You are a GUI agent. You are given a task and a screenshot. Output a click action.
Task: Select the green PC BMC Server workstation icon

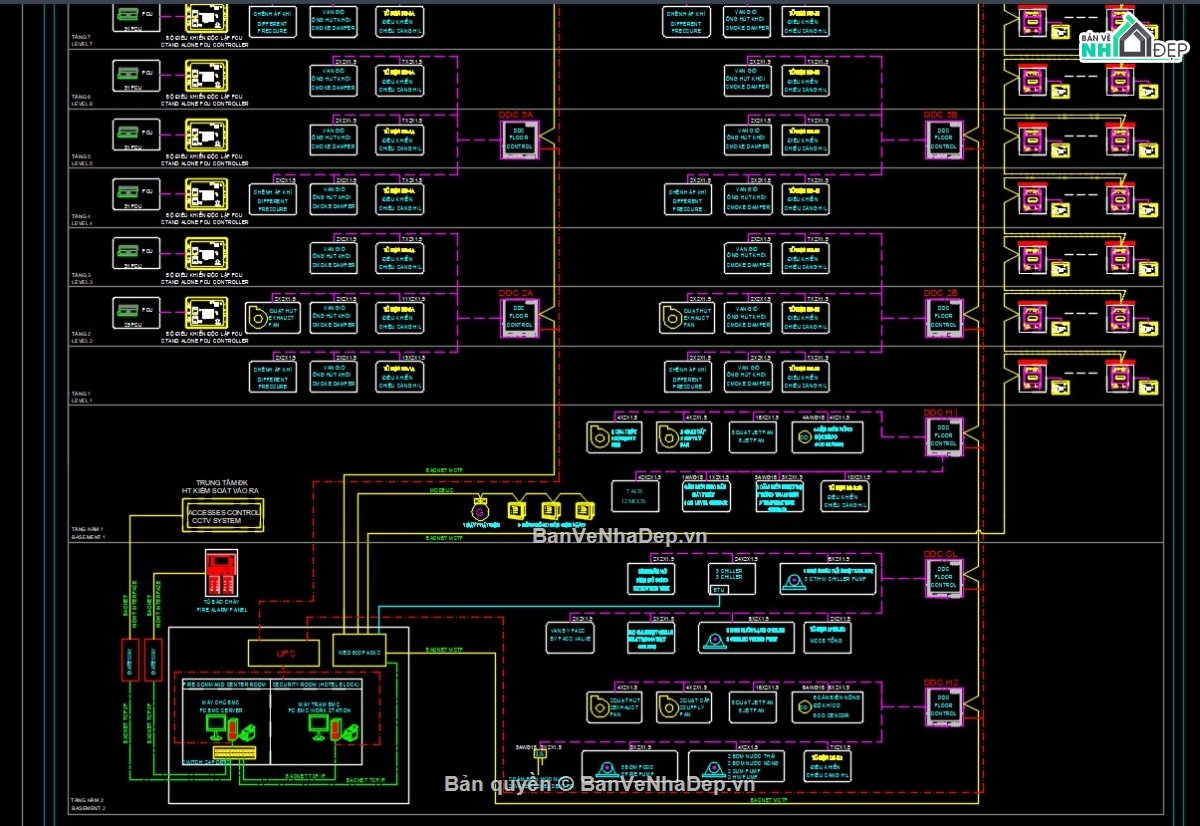click(x=216, y=727)
